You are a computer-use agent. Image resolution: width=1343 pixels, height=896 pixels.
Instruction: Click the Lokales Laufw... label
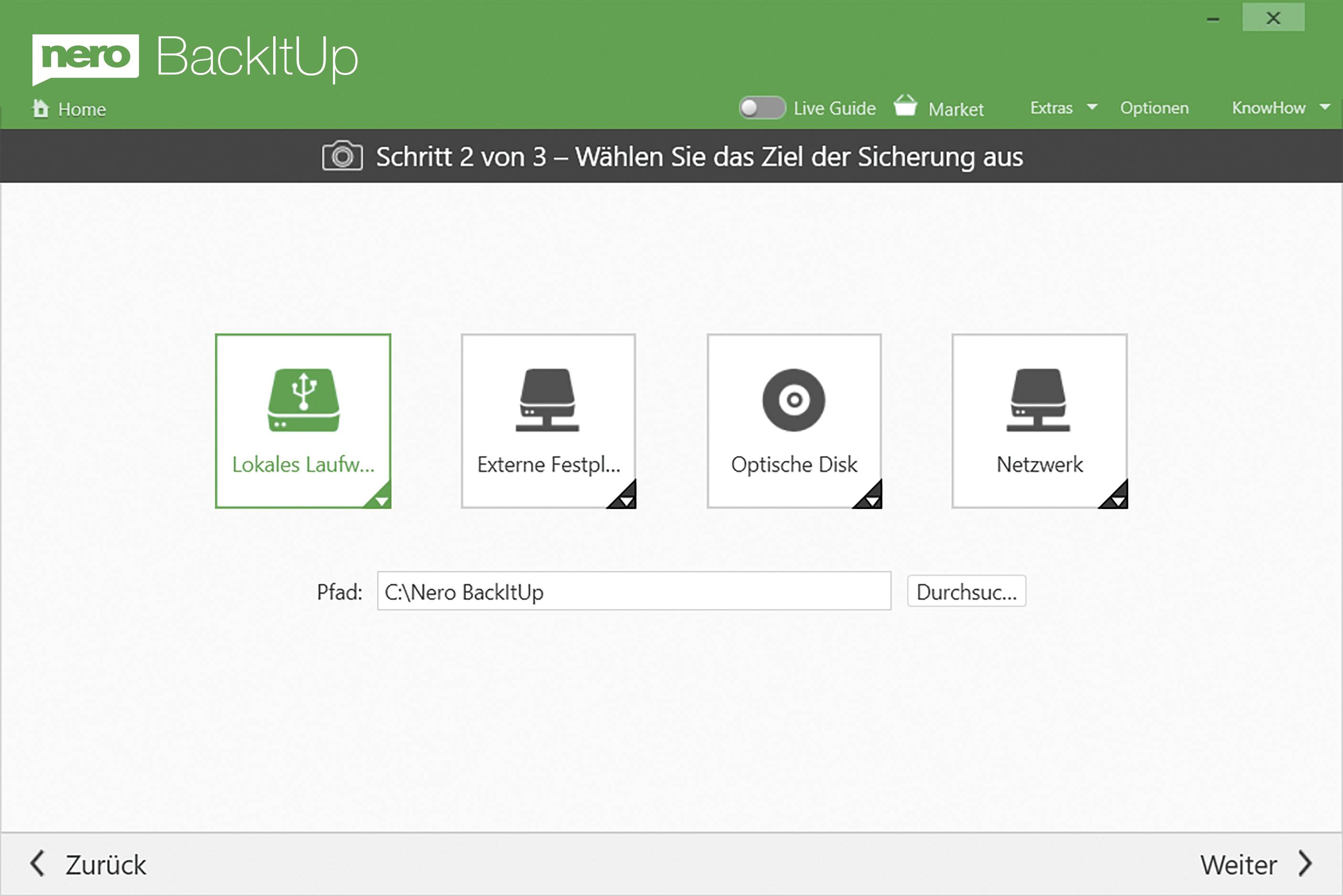303,465
